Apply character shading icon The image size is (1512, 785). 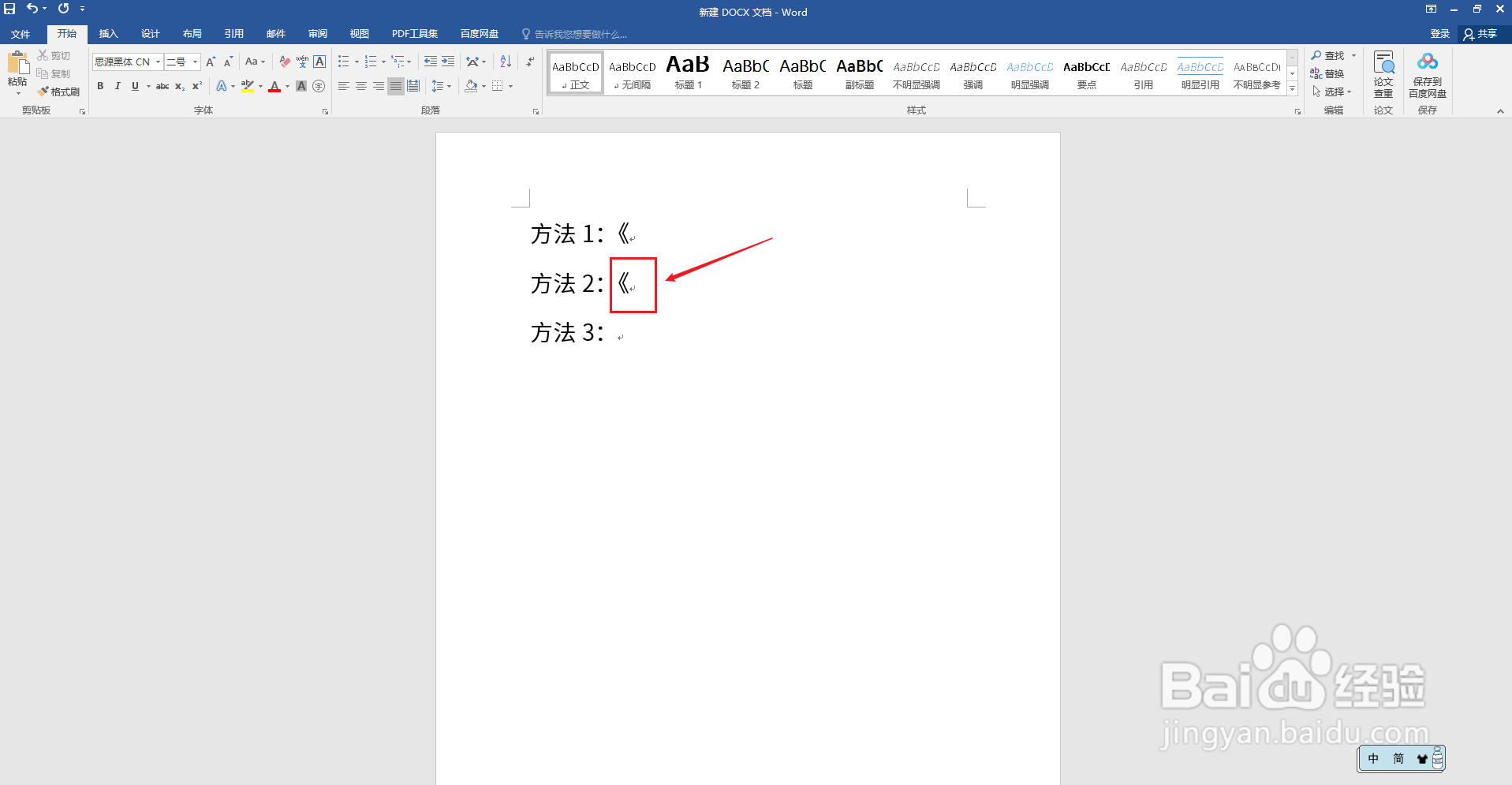point(301,86)
